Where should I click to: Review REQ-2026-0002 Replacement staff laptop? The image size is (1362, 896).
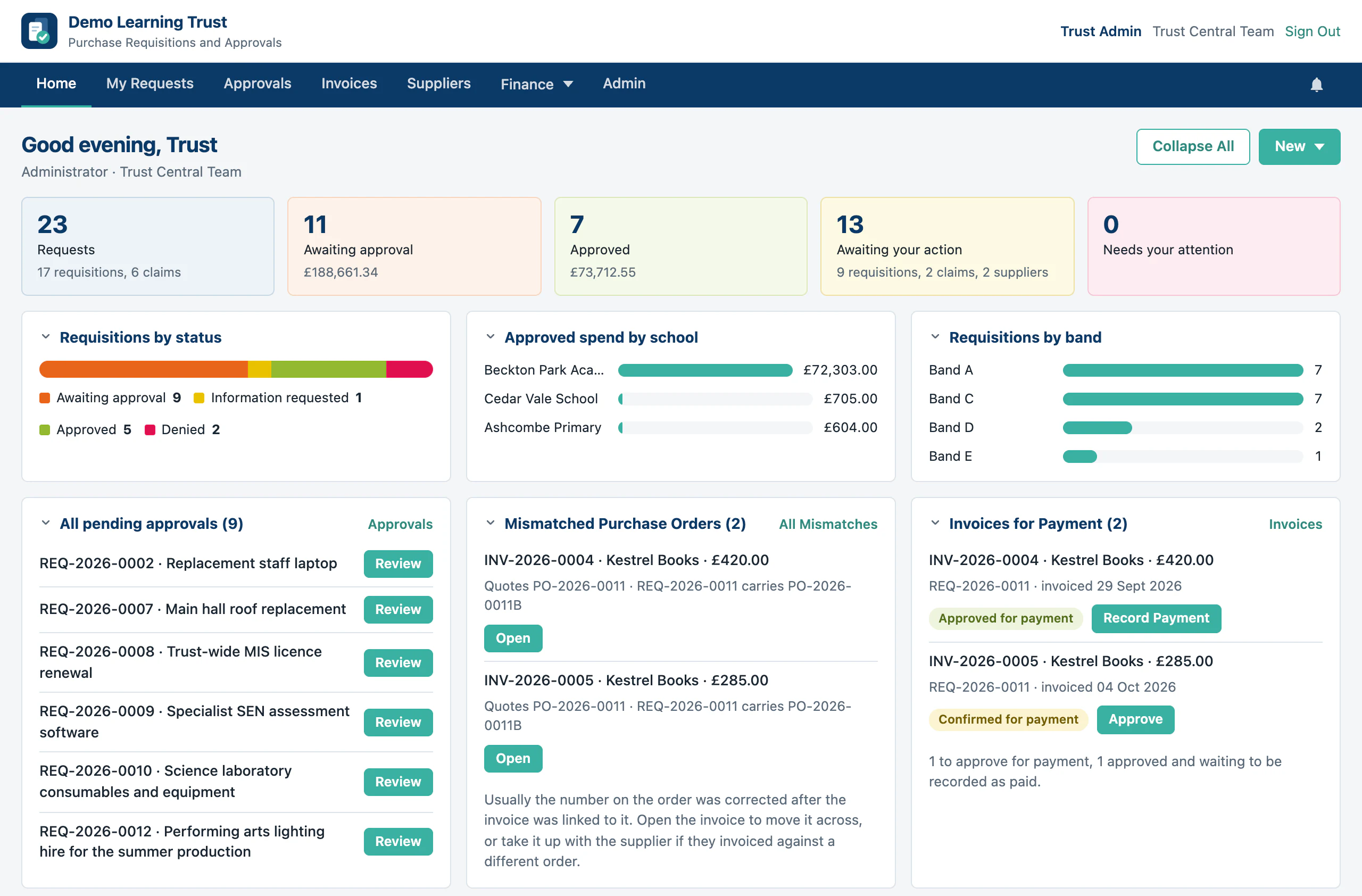point(398,563)
